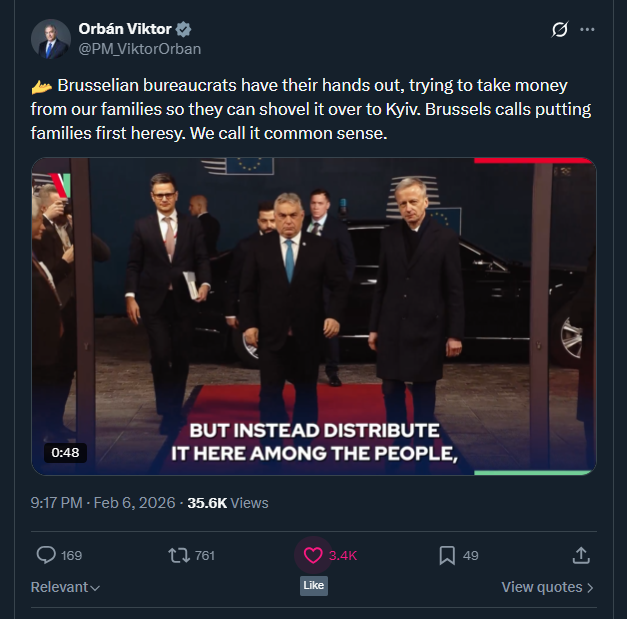This screenshot has height=619, width=627.
Task: Open View quotes link
Action: pyautogui.click(x=547, y=587)
